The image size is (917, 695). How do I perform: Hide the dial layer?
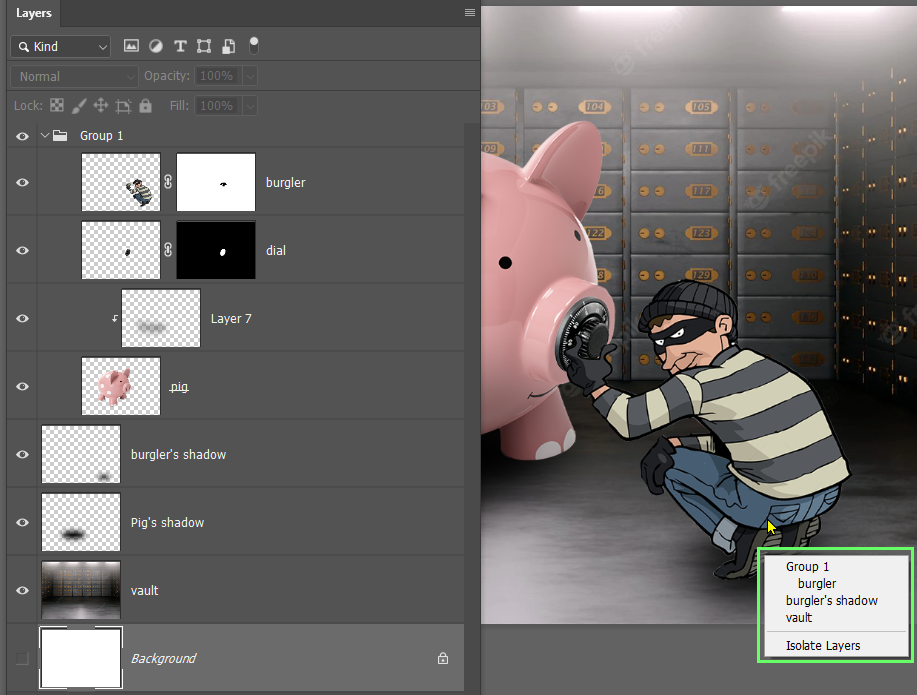click(21, 250)
